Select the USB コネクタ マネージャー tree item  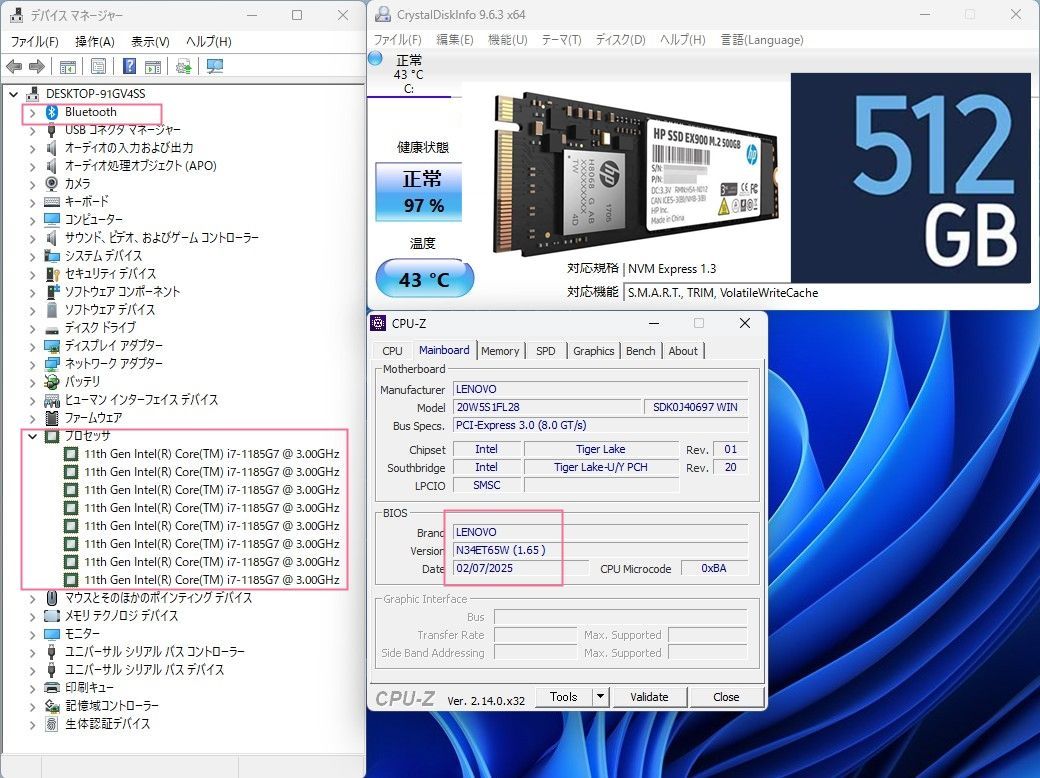point(122,130)
